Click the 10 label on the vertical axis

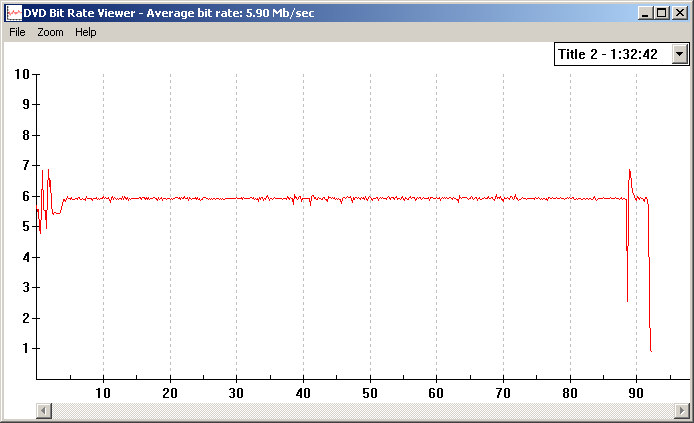tap(22, 74)
